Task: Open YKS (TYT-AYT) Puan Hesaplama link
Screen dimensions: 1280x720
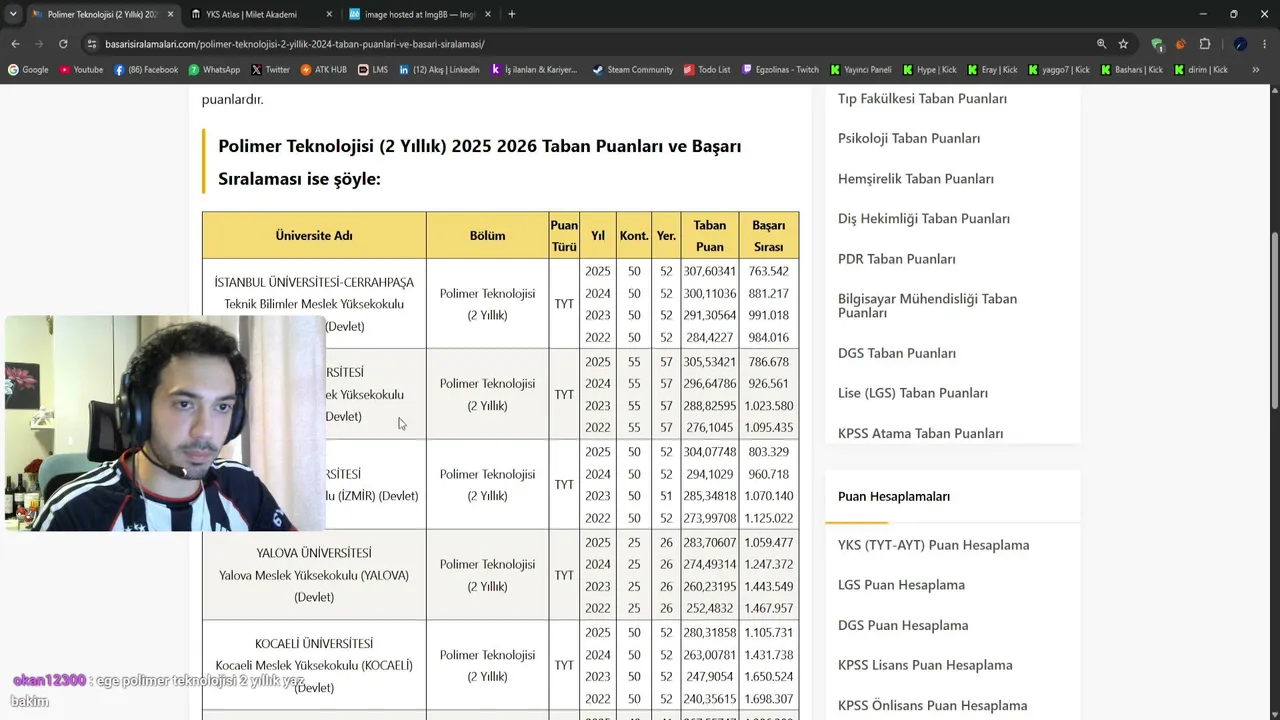Action: point(933,545)
